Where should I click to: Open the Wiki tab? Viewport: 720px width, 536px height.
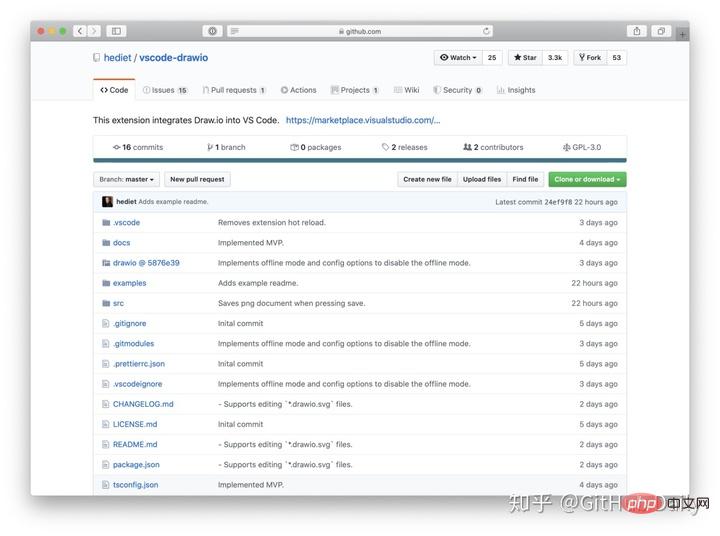pyautogui.click(x=407, y=90)
